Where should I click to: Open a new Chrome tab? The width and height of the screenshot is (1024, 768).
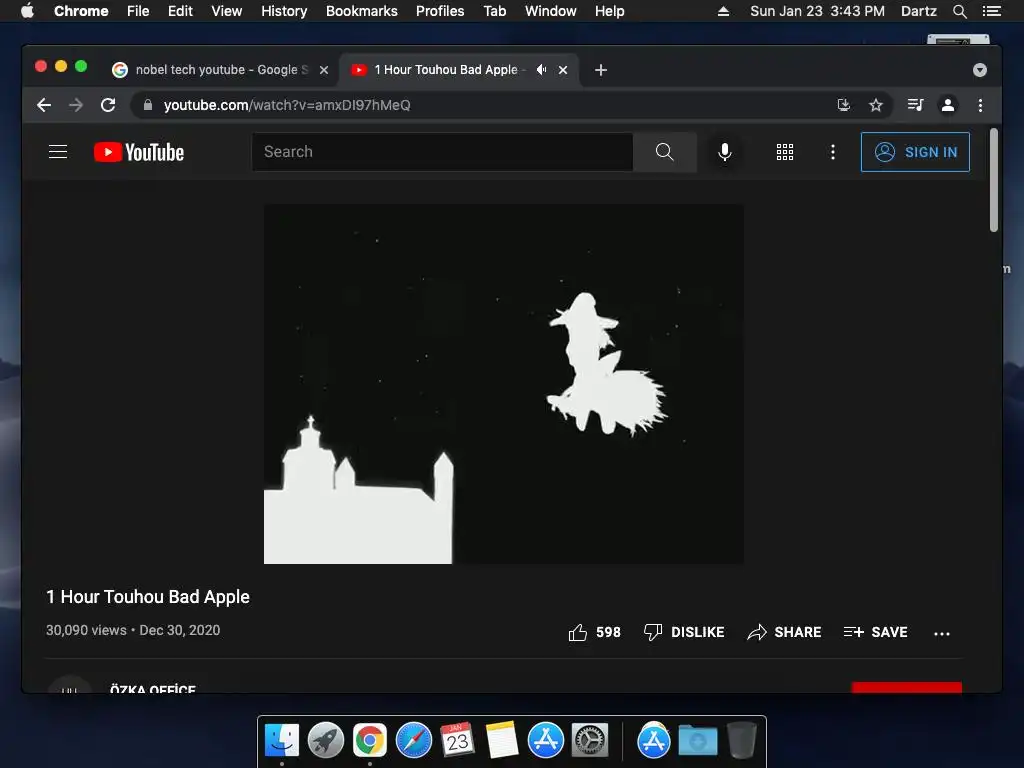click(601, 70)
